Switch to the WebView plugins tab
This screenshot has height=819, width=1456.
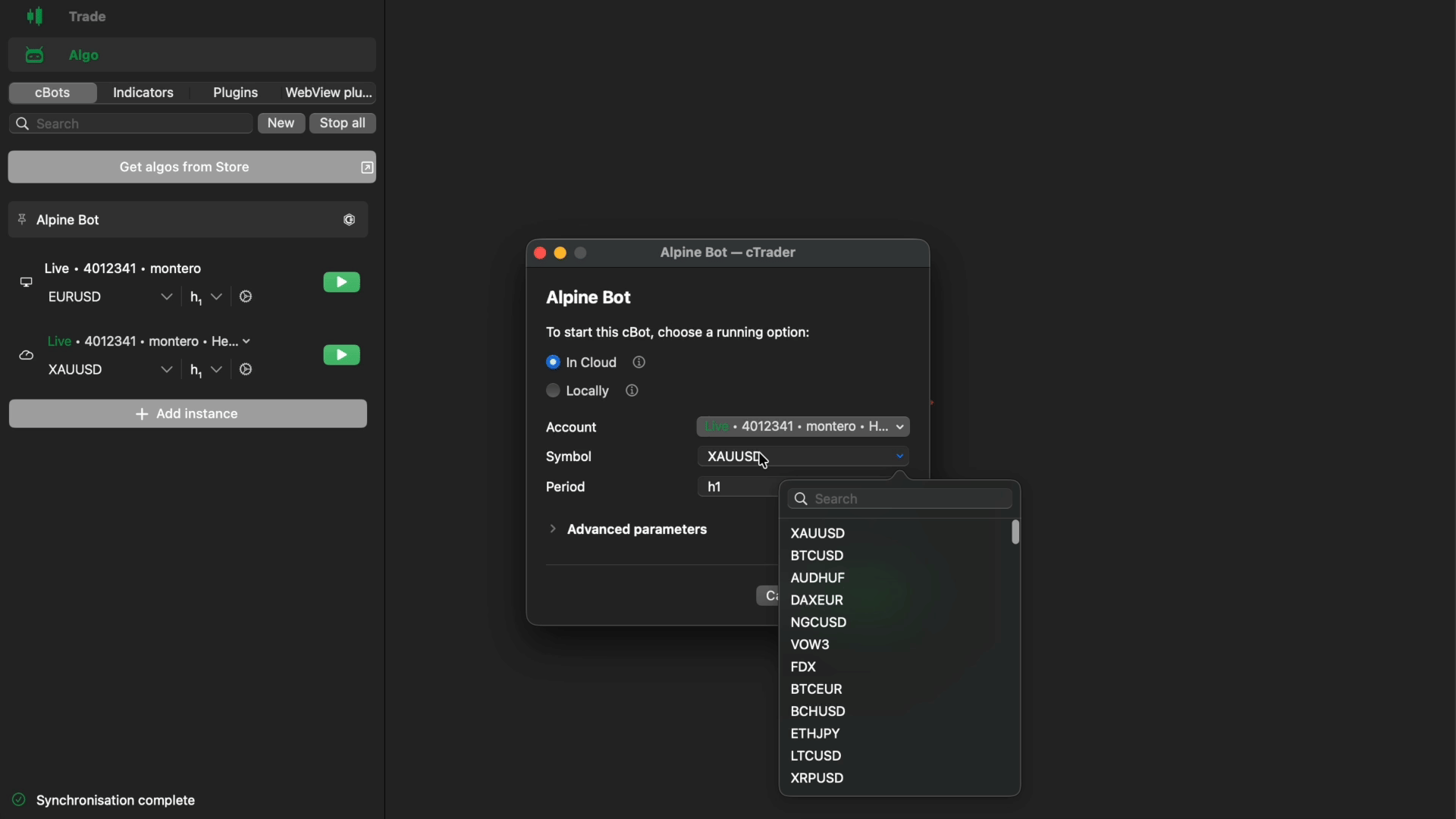point(328,93)
